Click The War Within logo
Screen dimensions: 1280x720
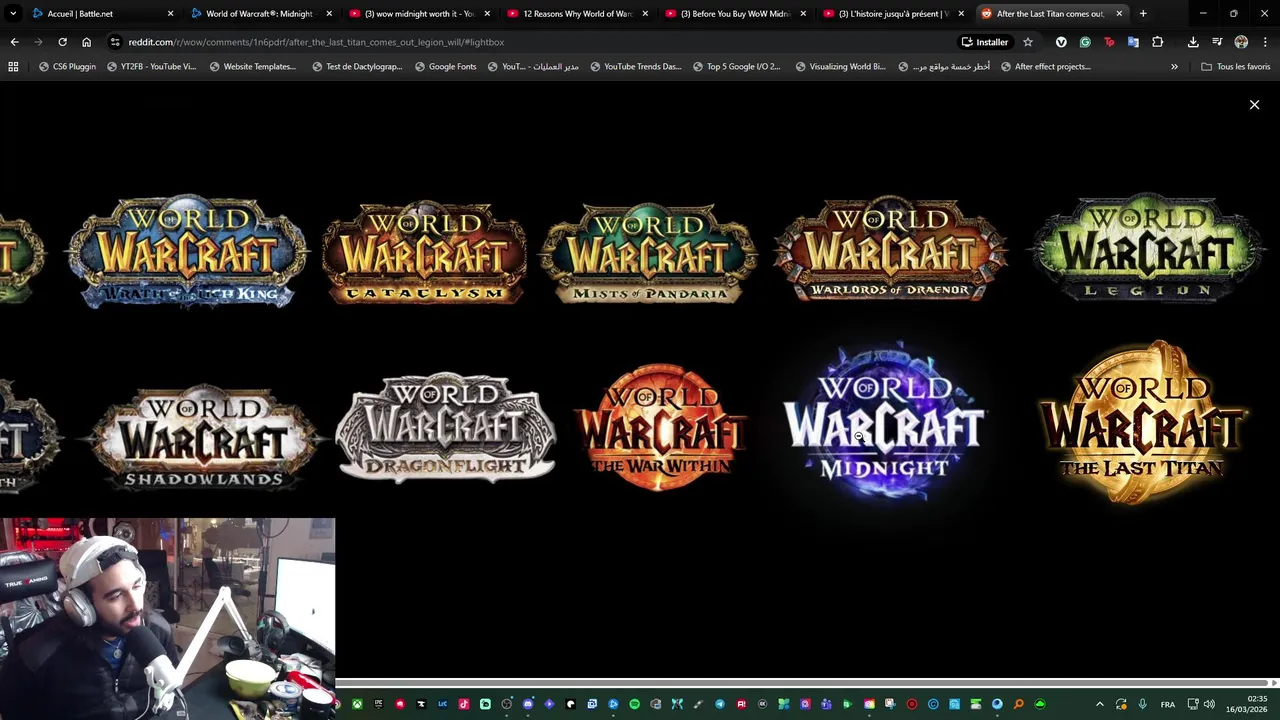coord(660,427)
